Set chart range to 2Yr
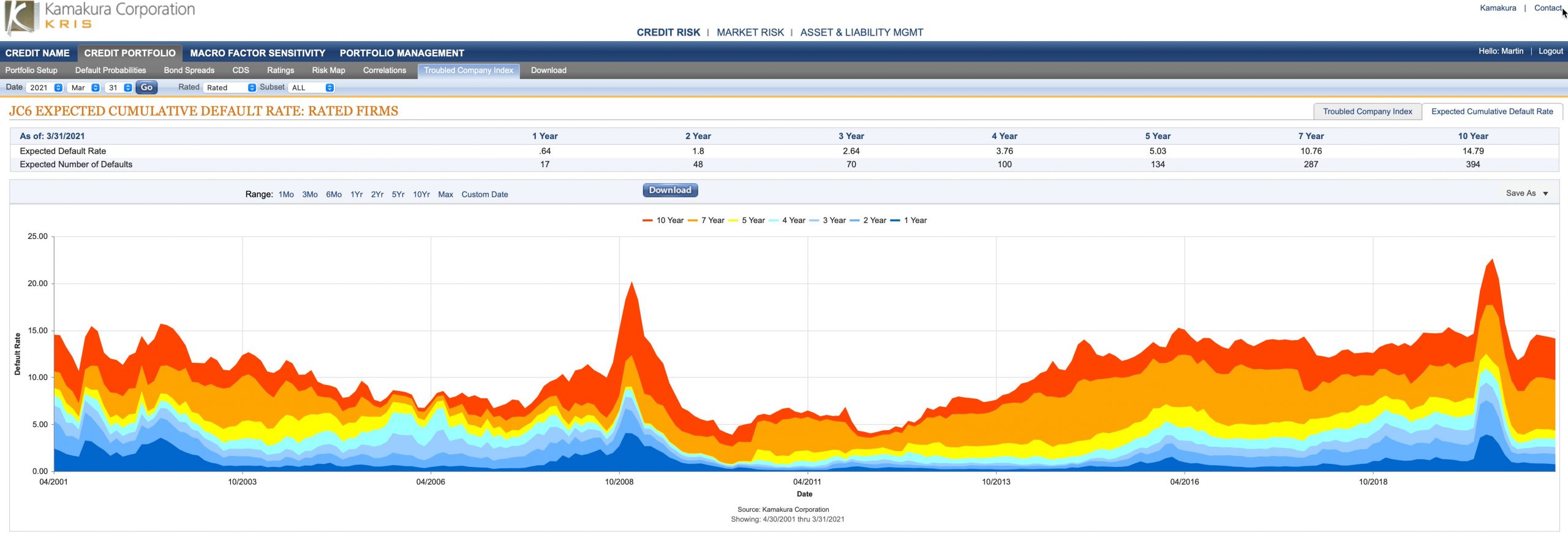Viewport: 1568px width, 535px height. point(377,194)
